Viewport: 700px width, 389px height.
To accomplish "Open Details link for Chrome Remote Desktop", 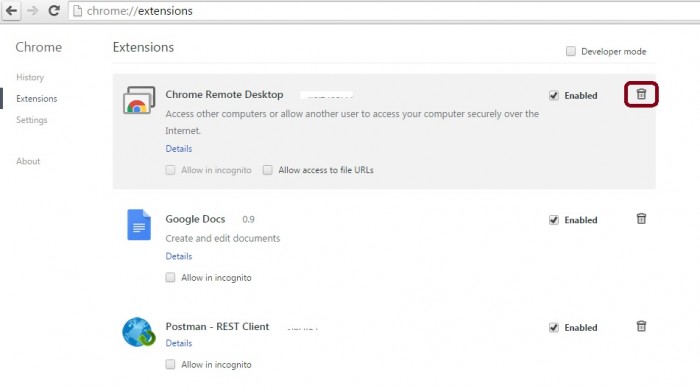I will pyautogui.click(x=179, y=149).
